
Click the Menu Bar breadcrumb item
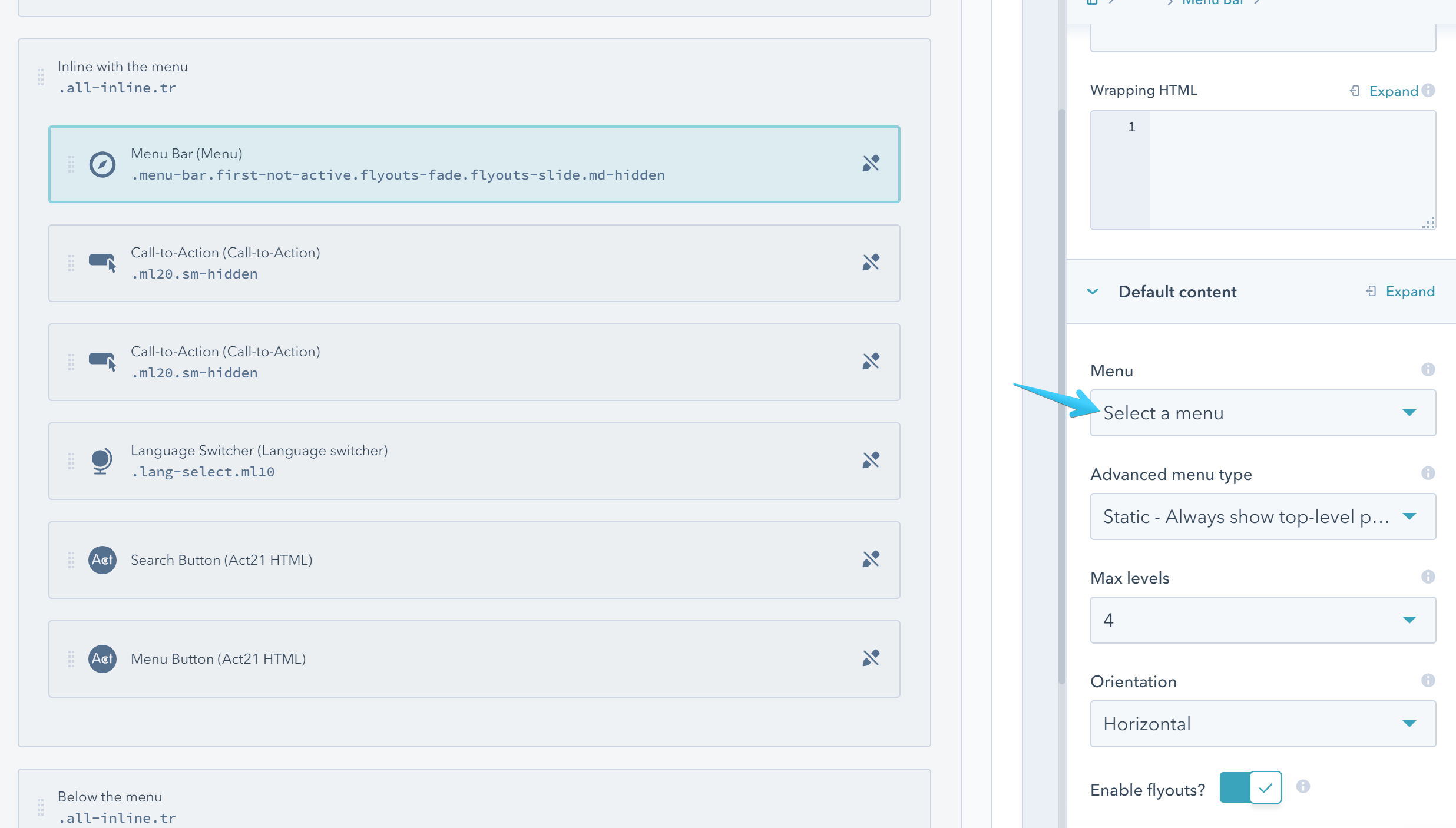coord(1210,3)
